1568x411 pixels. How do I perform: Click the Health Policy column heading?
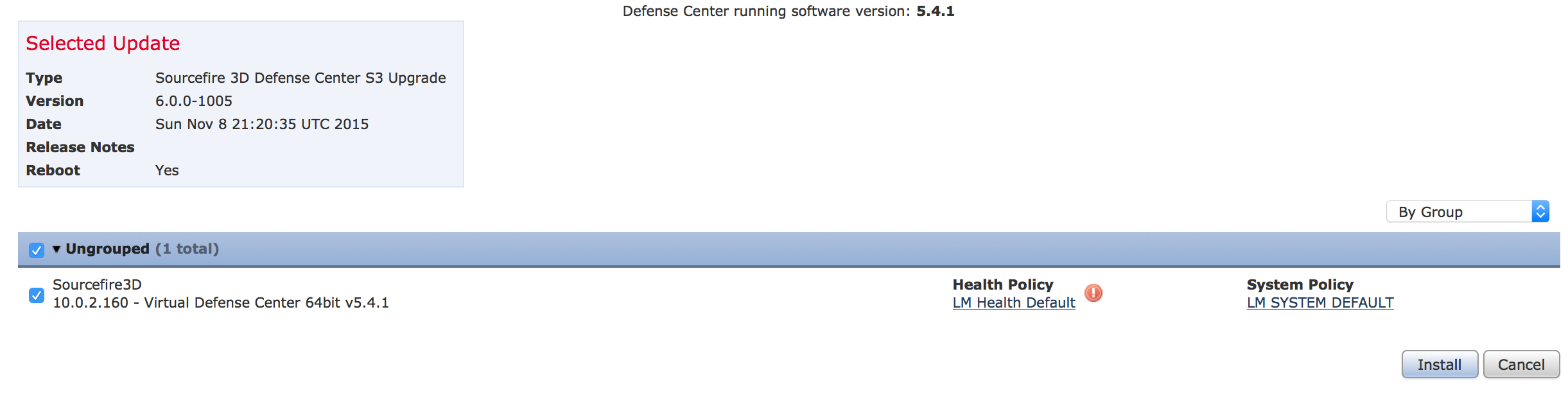1002,284
